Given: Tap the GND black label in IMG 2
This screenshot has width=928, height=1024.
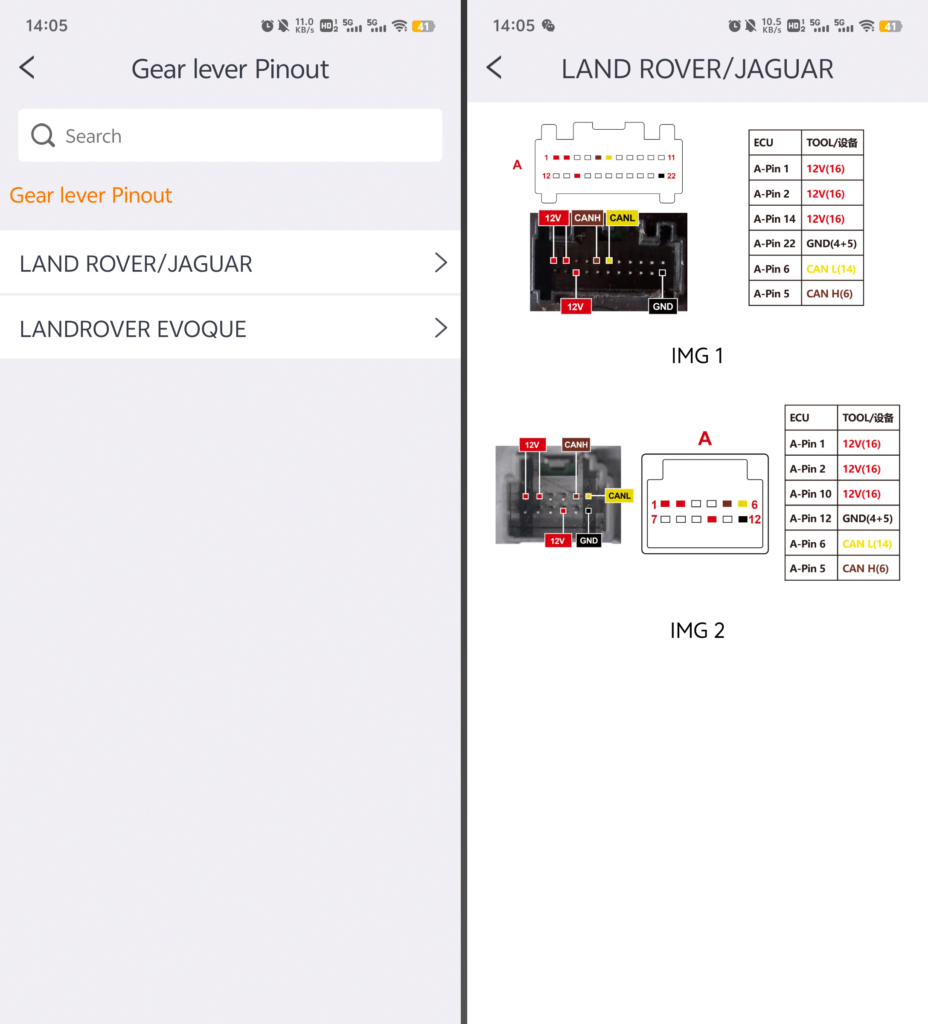Looking at the screenshot, I should (588, 541).
